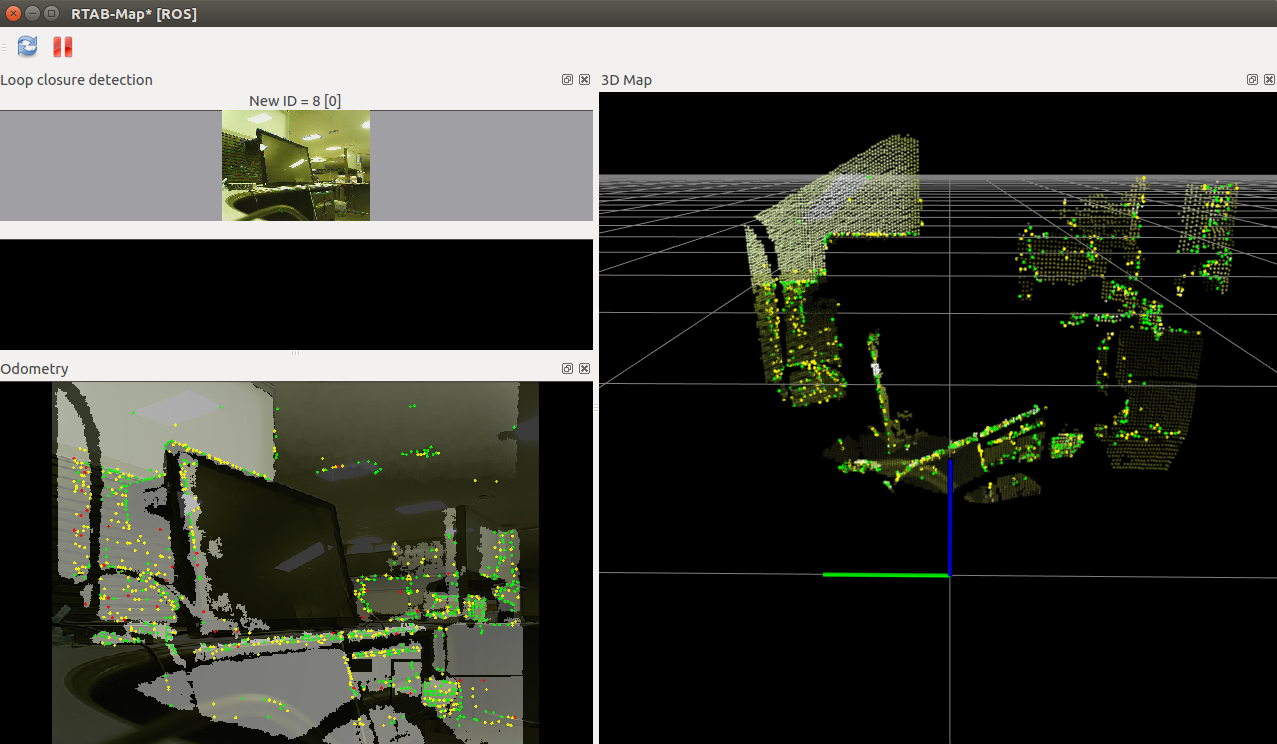Click the toolbar drag handle grip
Image resolution: width=1277 pixels, height=744 pixels.
[4, 46]
